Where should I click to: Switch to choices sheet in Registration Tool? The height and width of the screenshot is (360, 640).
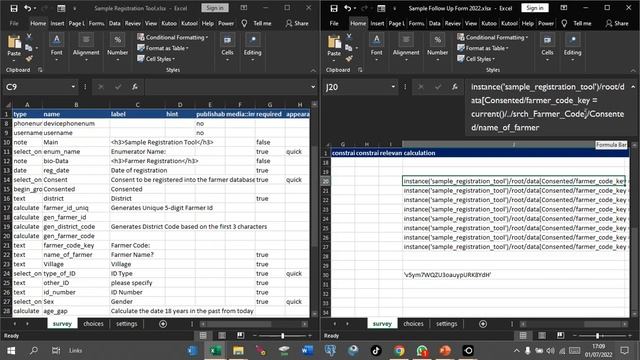coord(93,323)
